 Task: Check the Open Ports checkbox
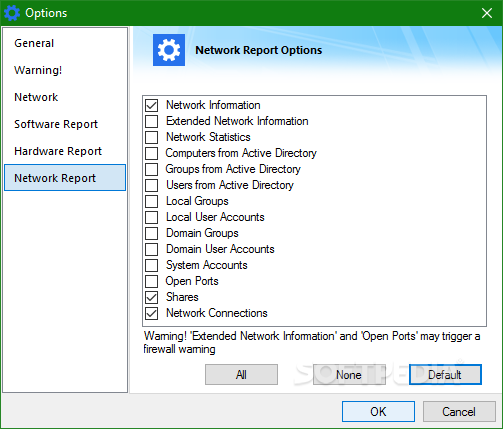pos(152,281)
